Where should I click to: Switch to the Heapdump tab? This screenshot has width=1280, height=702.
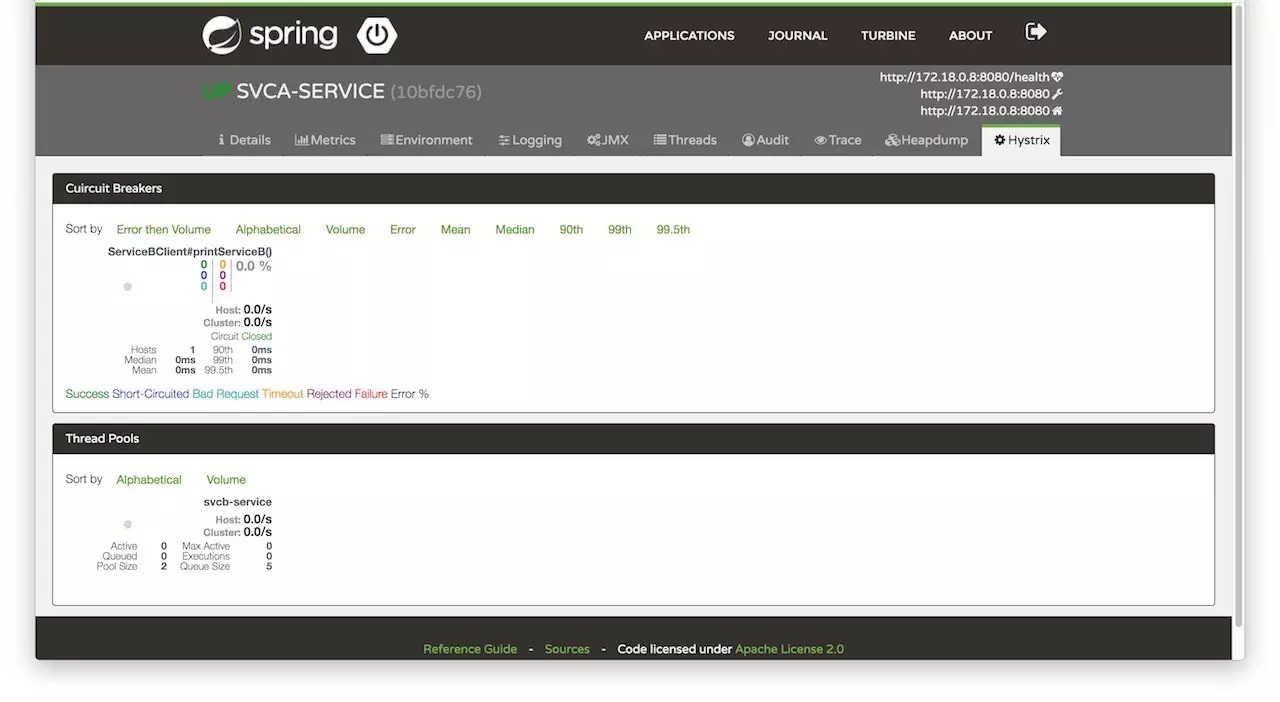tap(926, 140)
